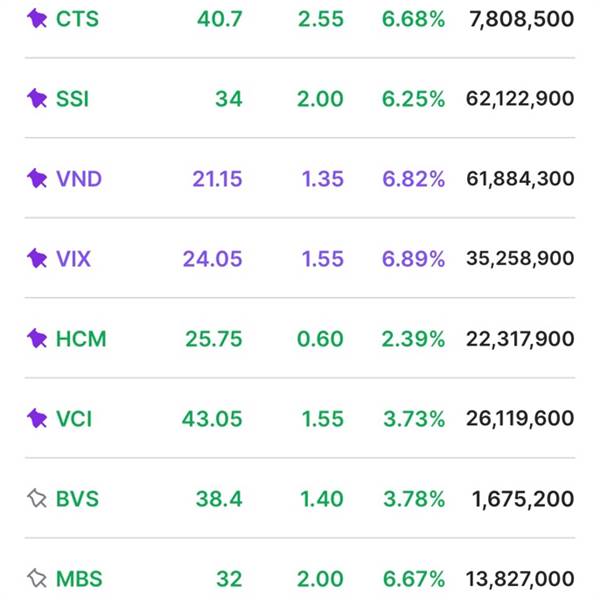Tap MBS percent change 6.67%

click(x=413, y=578)
